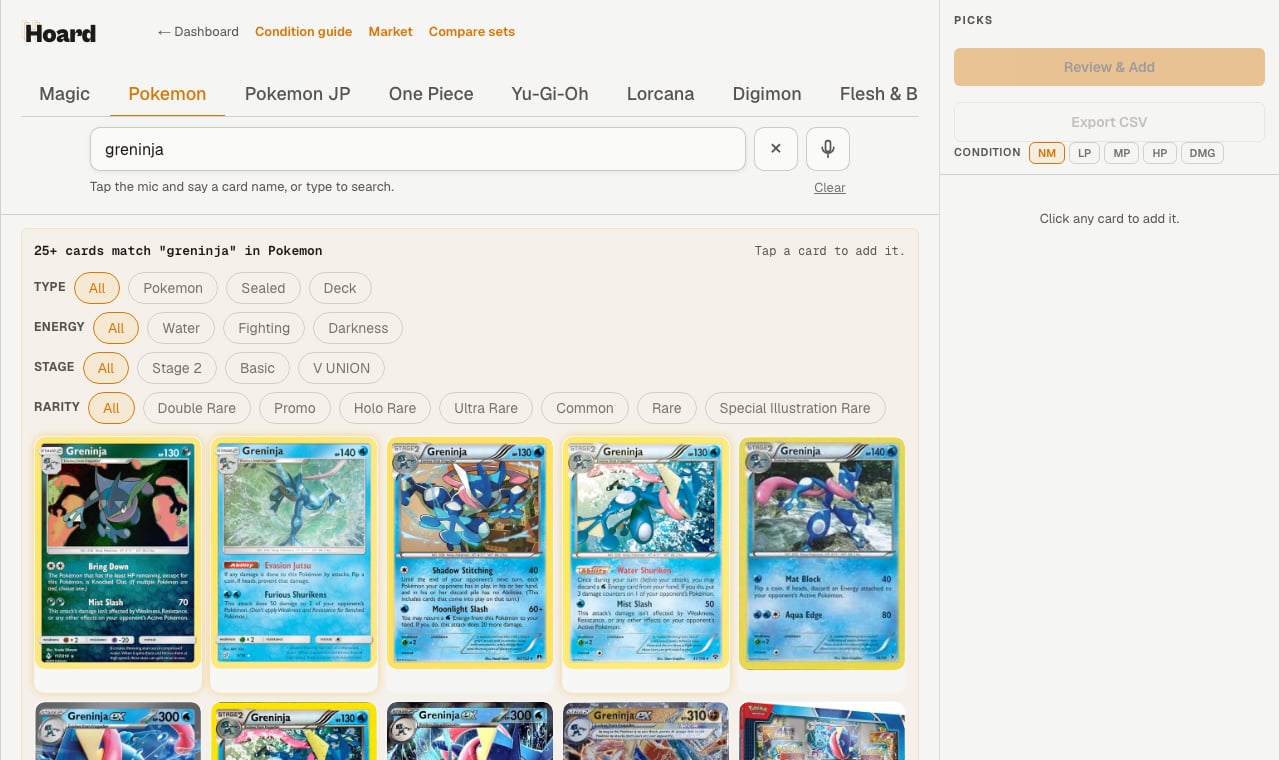Set condition to LP

coord(1084,153)
